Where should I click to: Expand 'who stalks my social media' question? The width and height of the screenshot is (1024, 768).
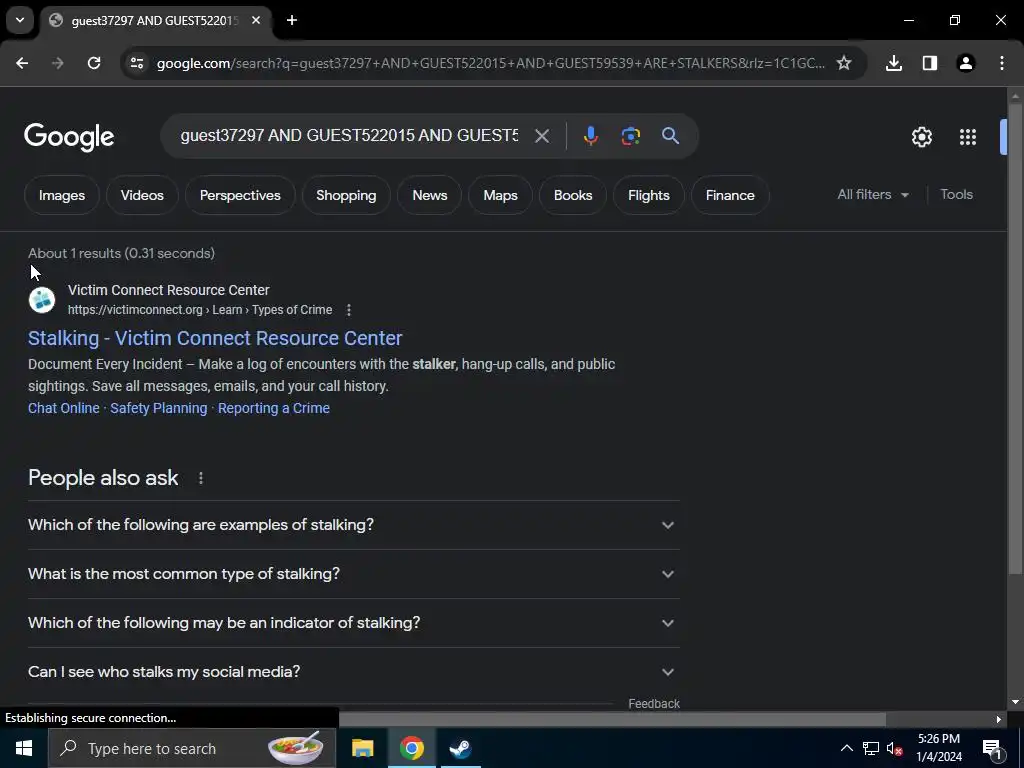353,672
